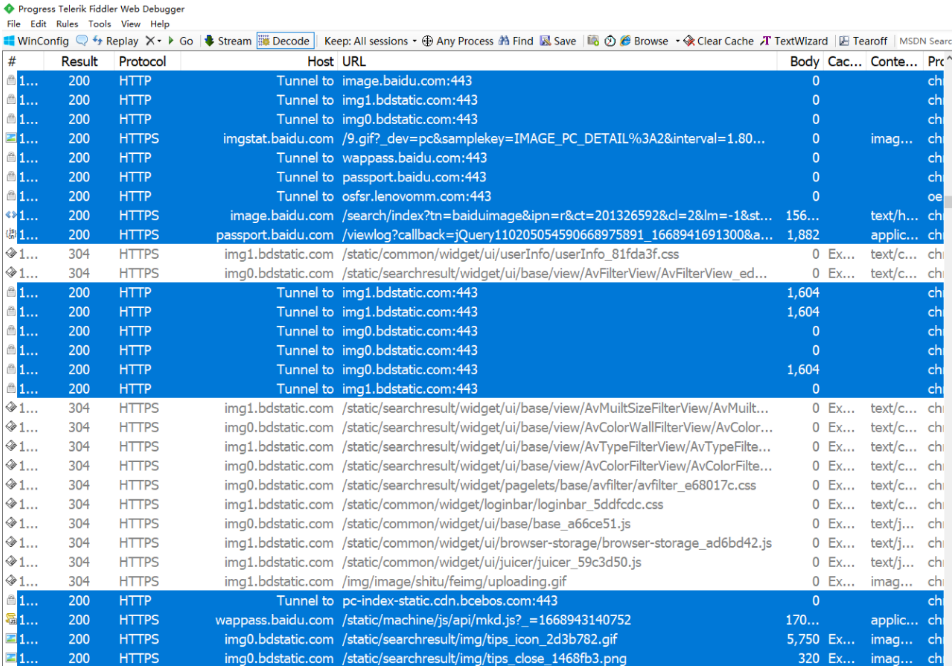Viewport: 952px width, 670px height.
Task: Click the lock icon of pc-index-static.cdn.bcebos.com row
Action: 10,600
